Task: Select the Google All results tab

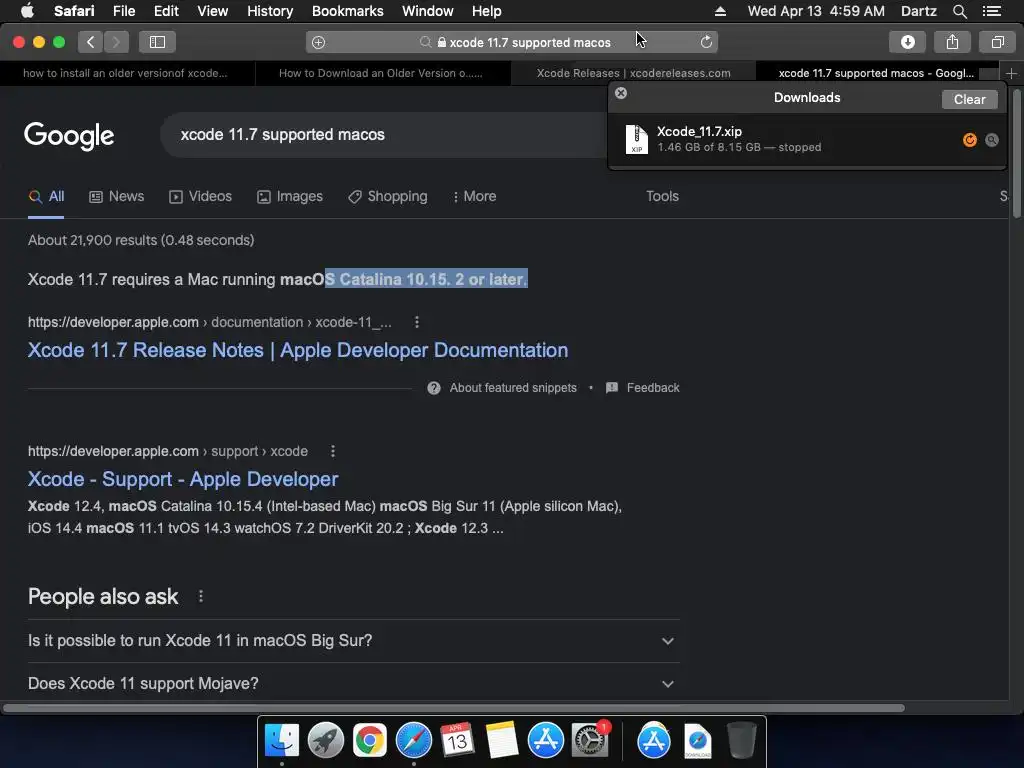Action: click(x=46, y=197)
